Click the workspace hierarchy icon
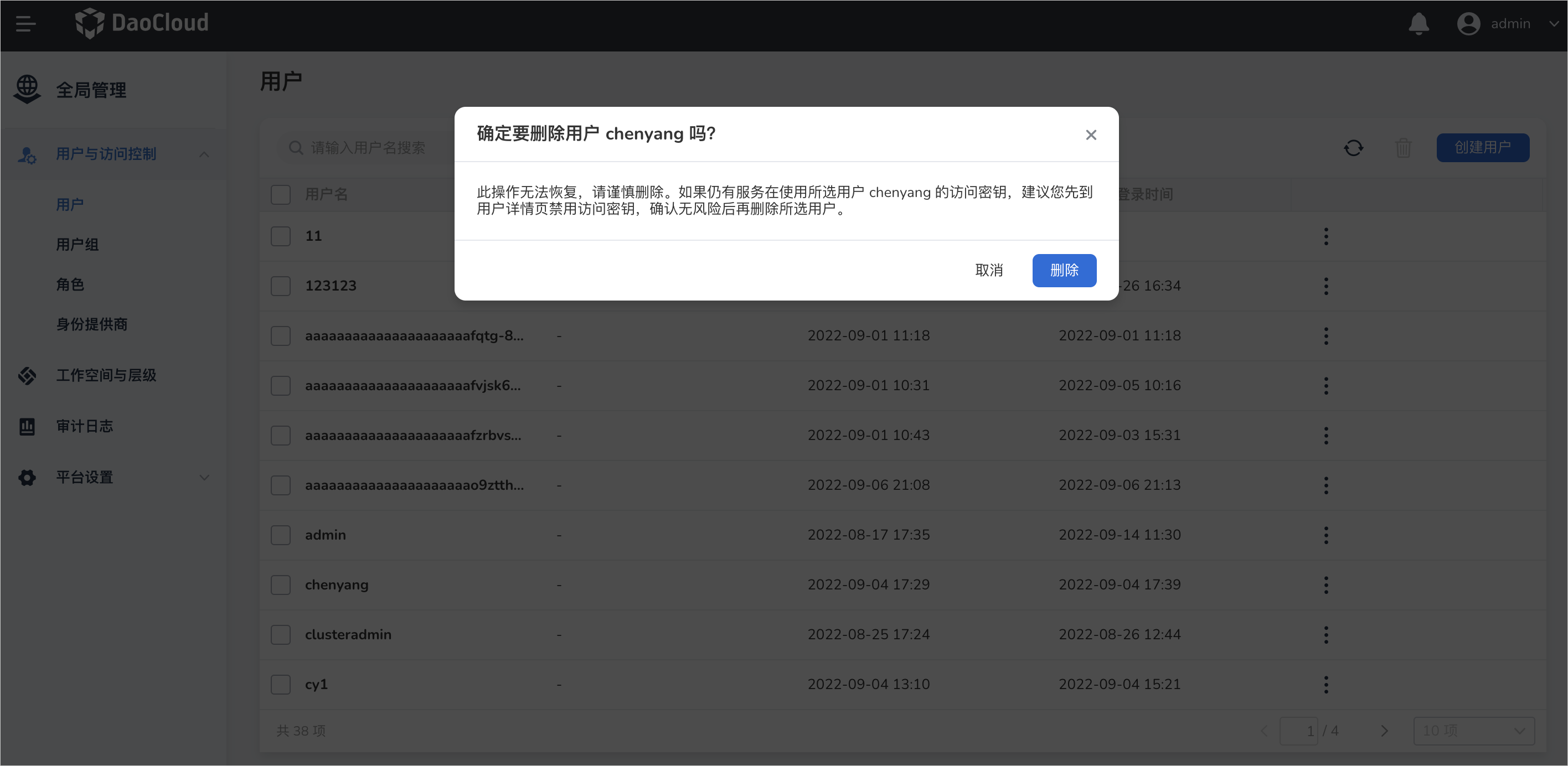 [x=27, y=375]
